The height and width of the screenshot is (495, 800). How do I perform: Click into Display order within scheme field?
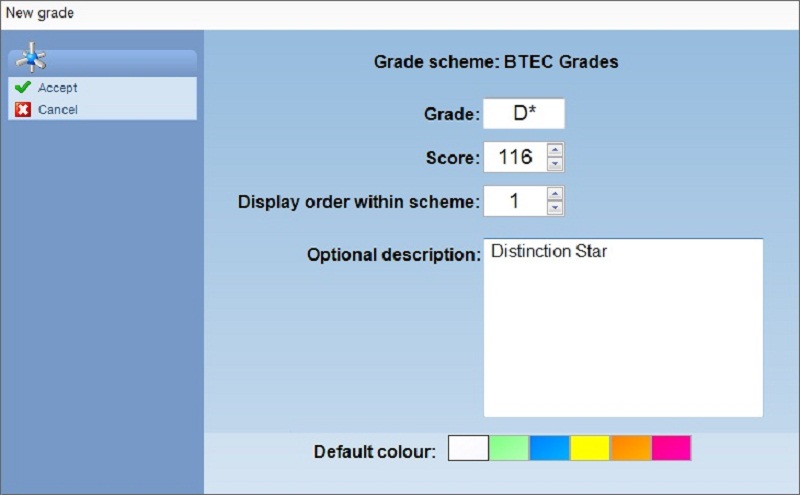(515, 201)
